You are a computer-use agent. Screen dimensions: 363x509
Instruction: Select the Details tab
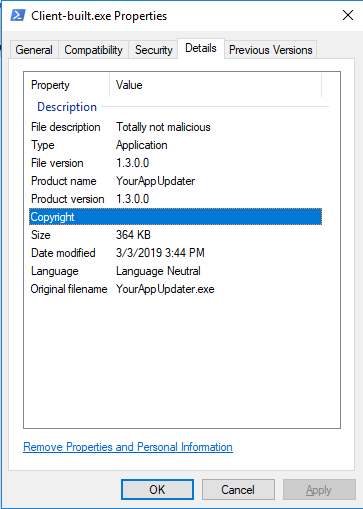(x=201, y=48)
